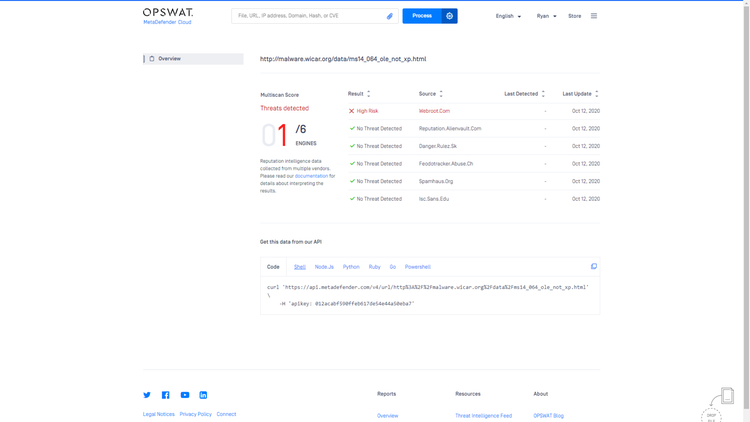Open the Twitter social icon

[147, 395]
